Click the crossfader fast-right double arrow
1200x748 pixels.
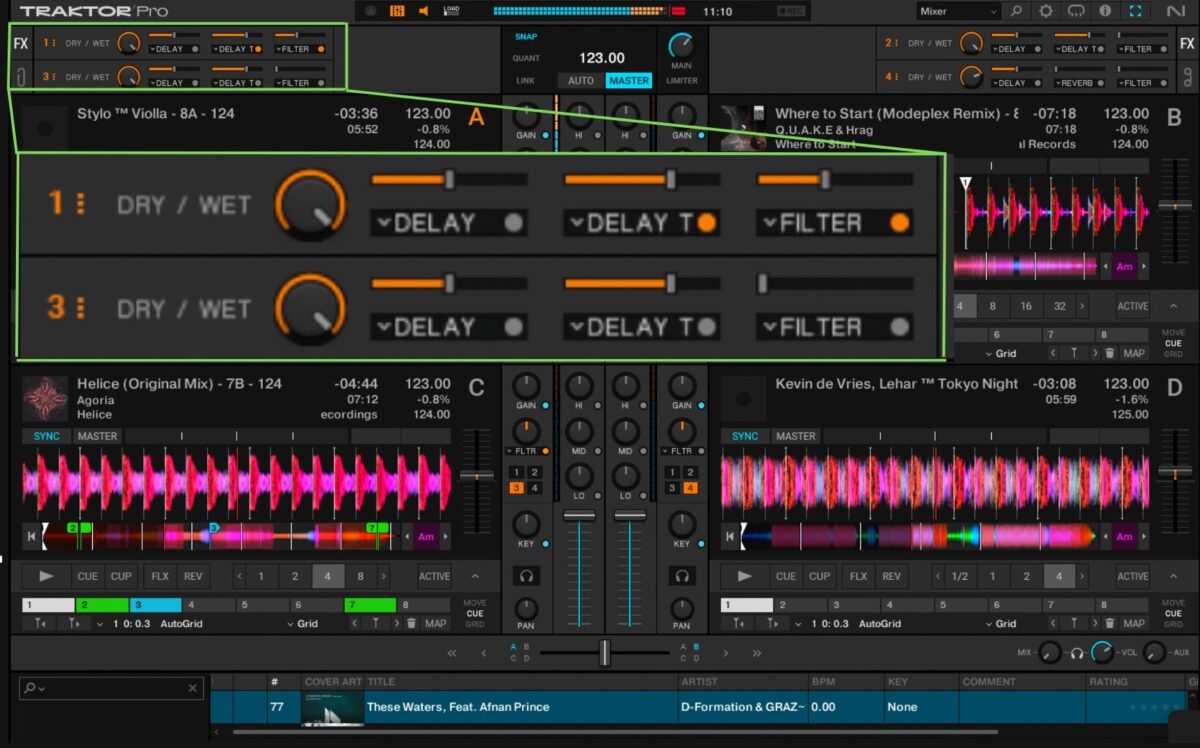pyautogui.click(x=757, y=653)
